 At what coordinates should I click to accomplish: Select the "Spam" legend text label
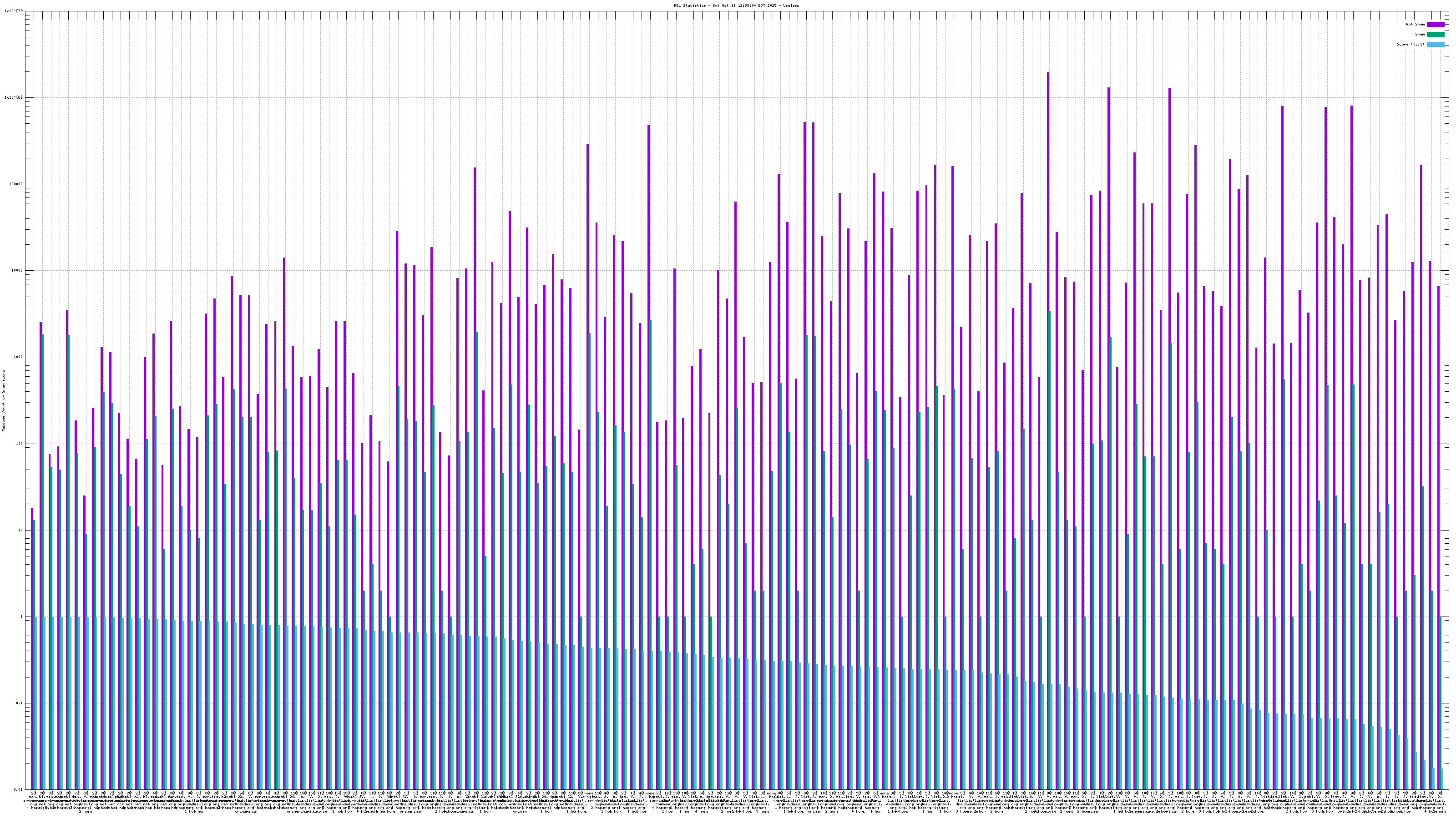[1420, 35]
